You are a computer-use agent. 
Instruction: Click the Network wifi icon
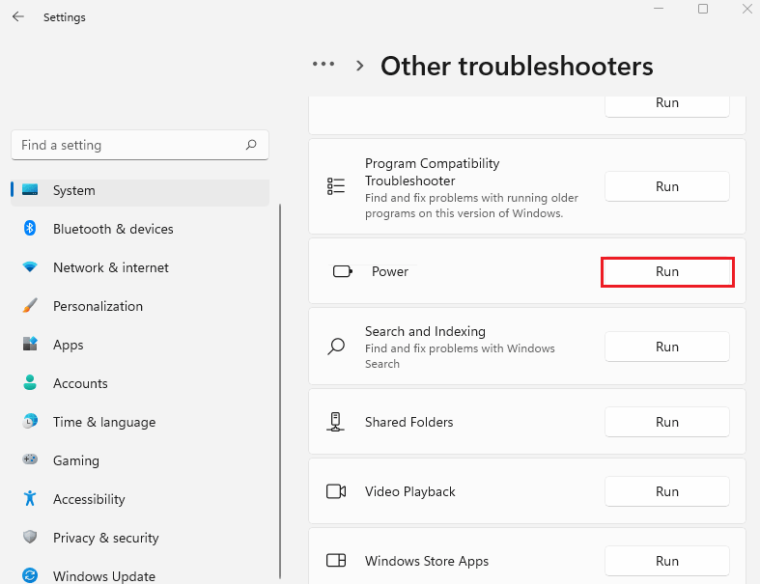(30, 267)
